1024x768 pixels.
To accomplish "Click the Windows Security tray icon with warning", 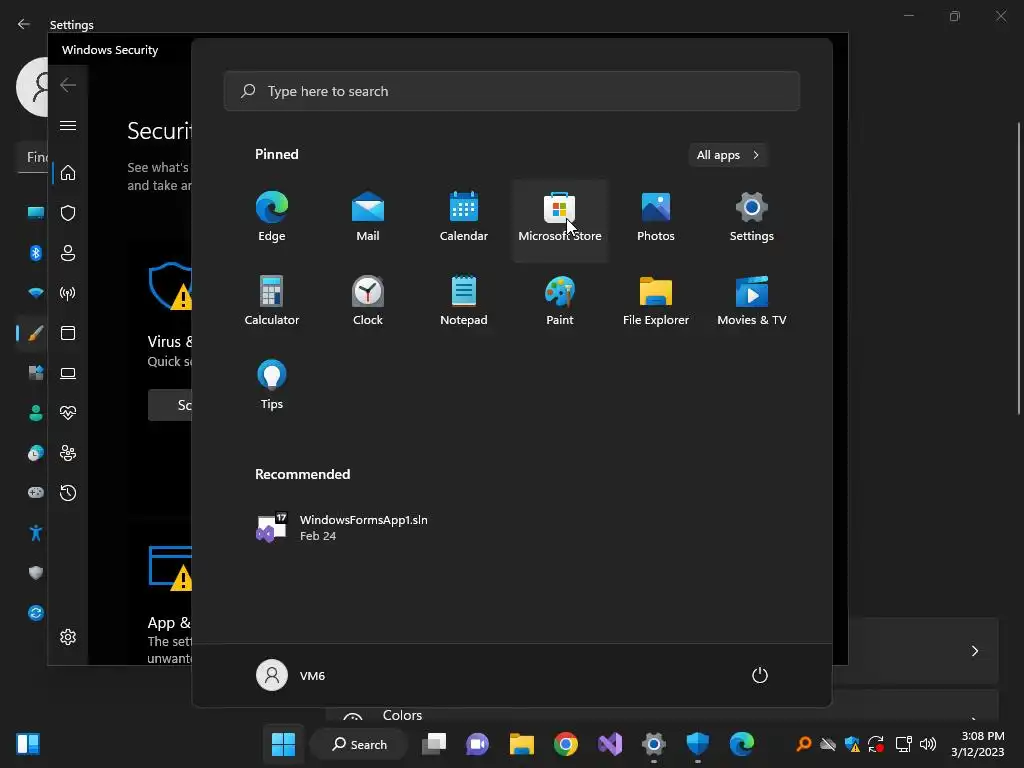I will pyautogui.click(x=852, y=744).
